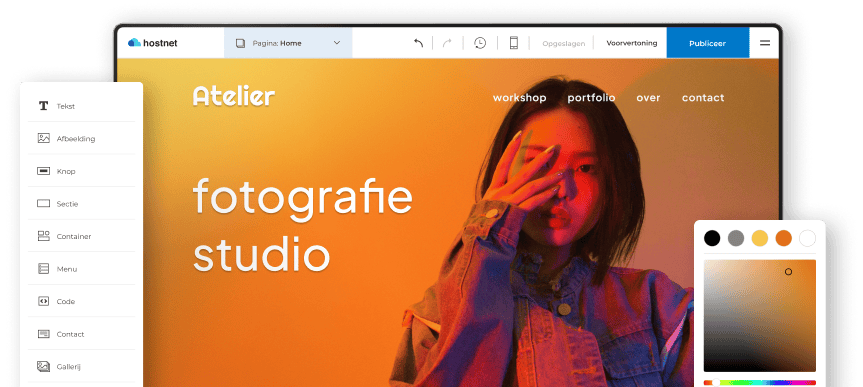This screenshot has height=387, width=863.
Task: Select the Knop element icon
Action: click(43, 171)
